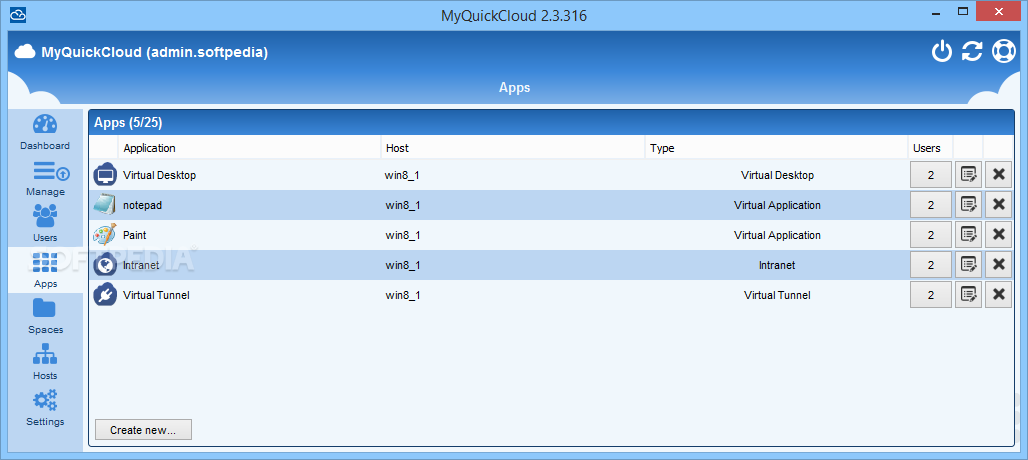
Task: Go to Hosts section in sidebar
Action: tap(45, 362)
